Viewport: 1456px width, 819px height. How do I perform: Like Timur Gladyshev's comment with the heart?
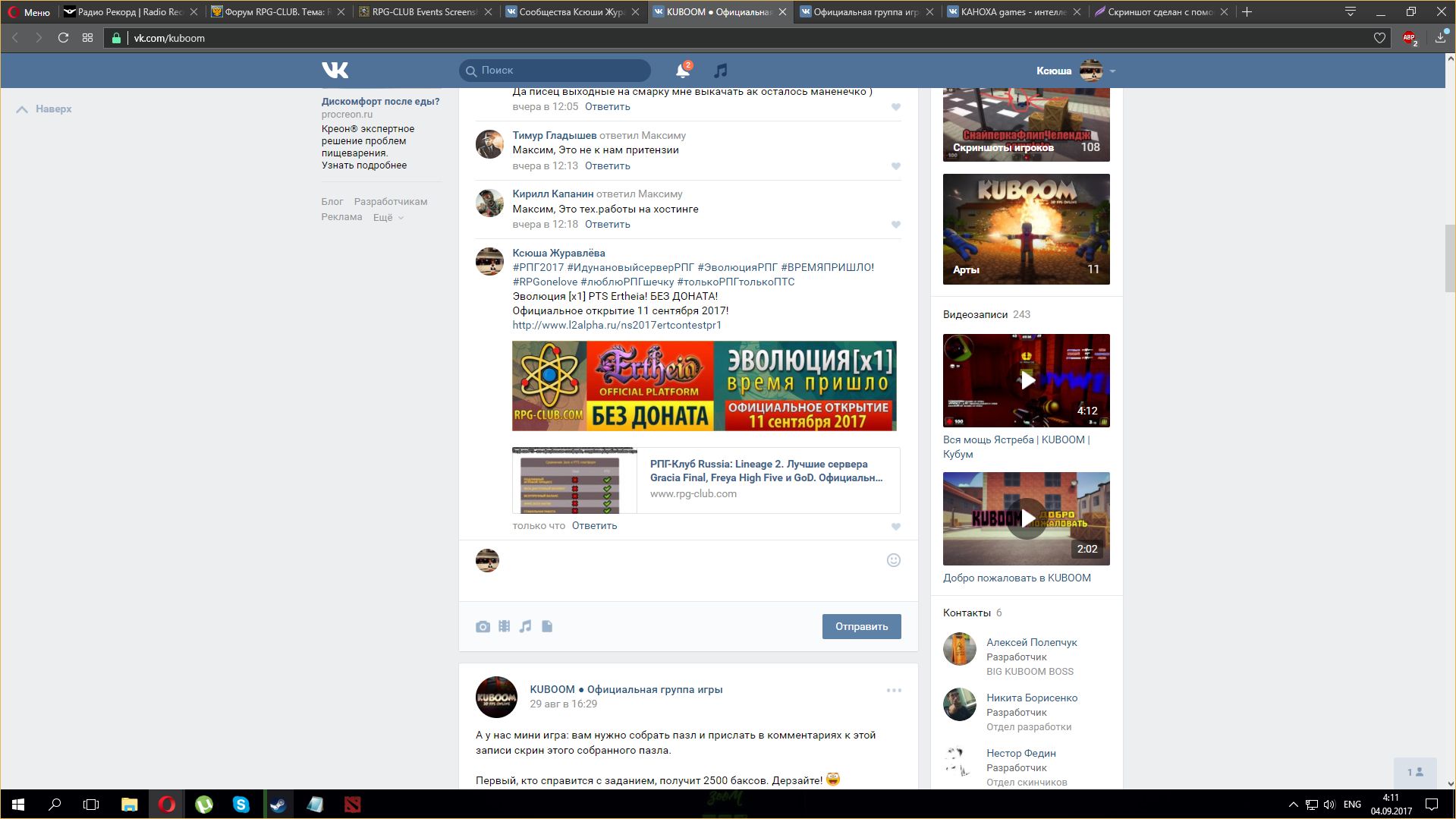coord(896,166)
